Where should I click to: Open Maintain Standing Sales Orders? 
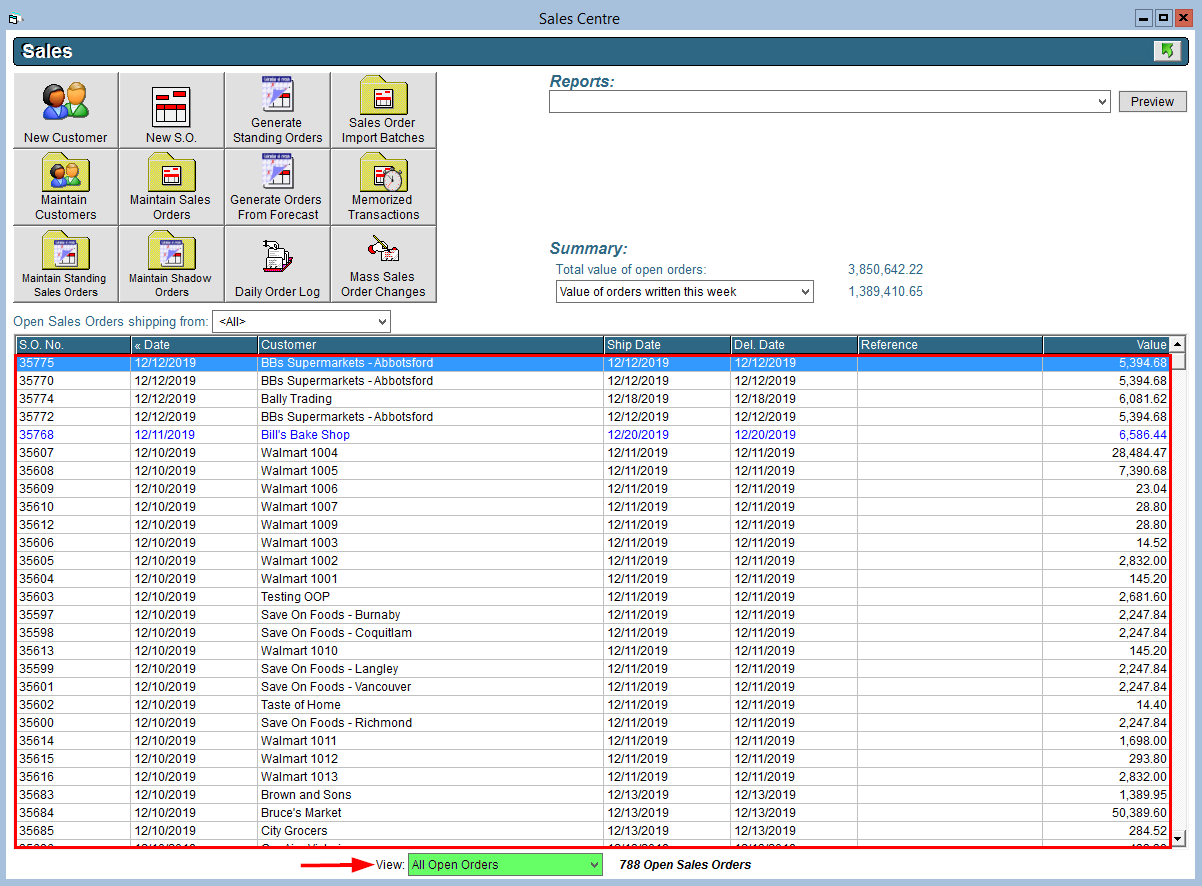pos(66,264)
